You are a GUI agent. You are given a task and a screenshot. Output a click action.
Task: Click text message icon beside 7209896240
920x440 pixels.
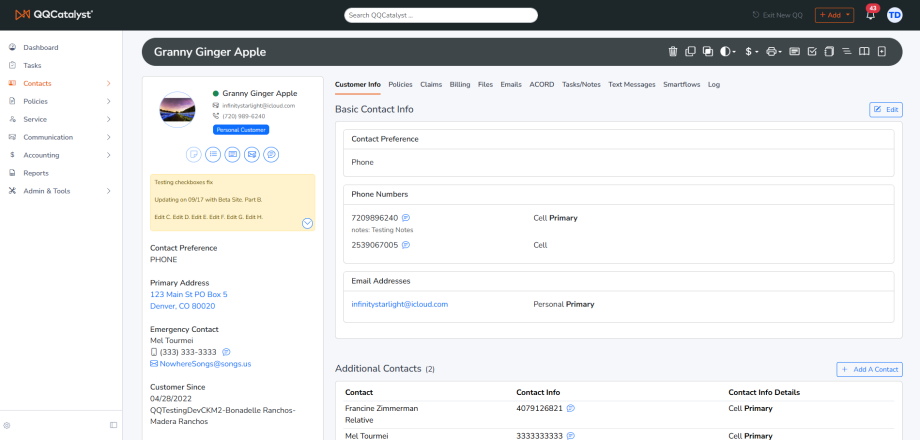pos(406,218)
